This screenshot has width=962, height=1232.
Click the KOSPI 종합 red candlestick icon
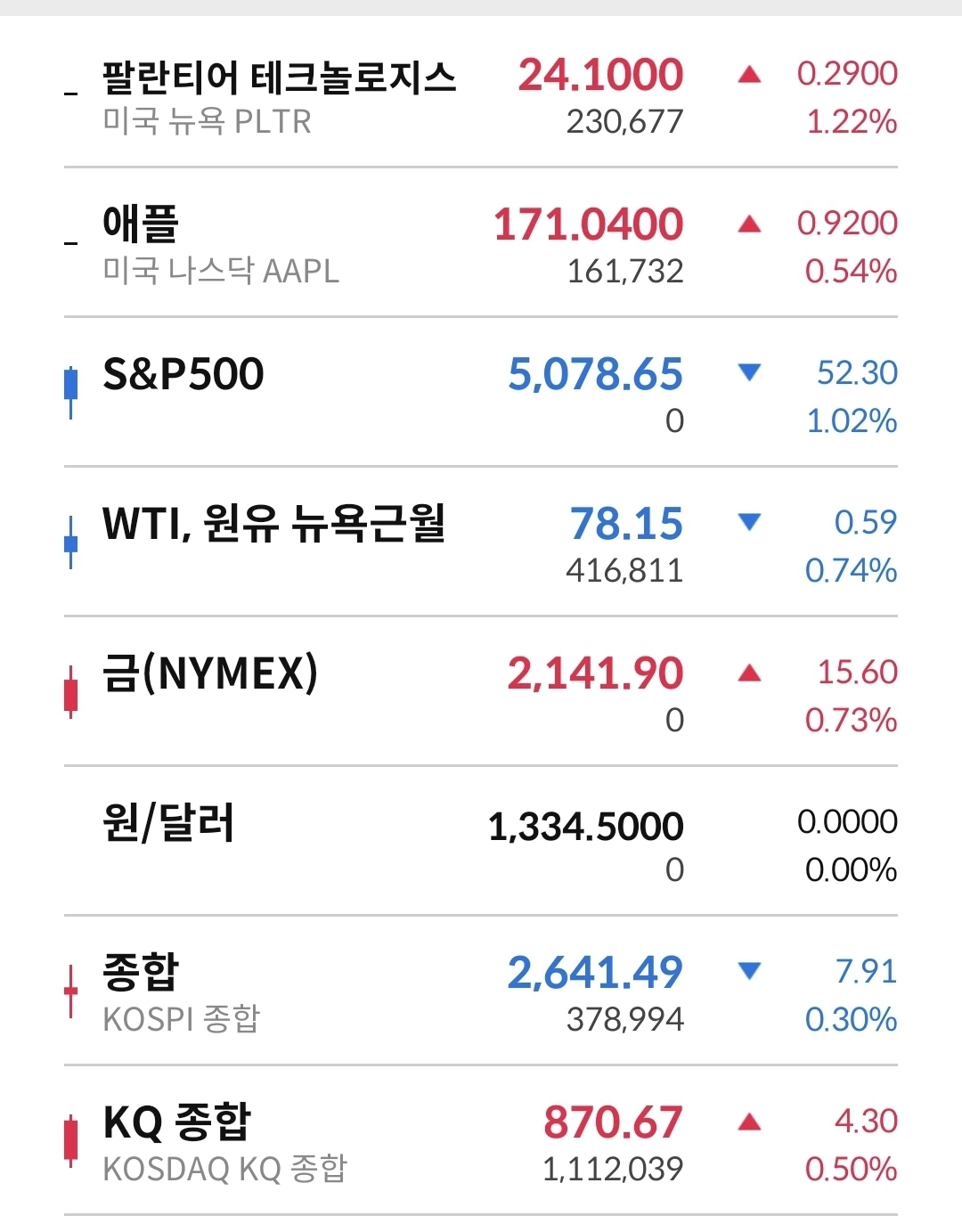[70, 991]
